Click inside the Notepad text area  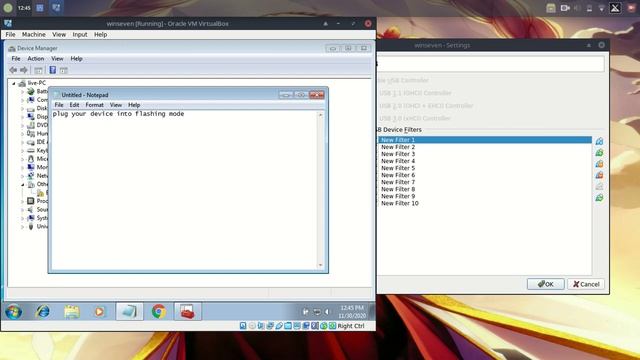pos(184,190)
